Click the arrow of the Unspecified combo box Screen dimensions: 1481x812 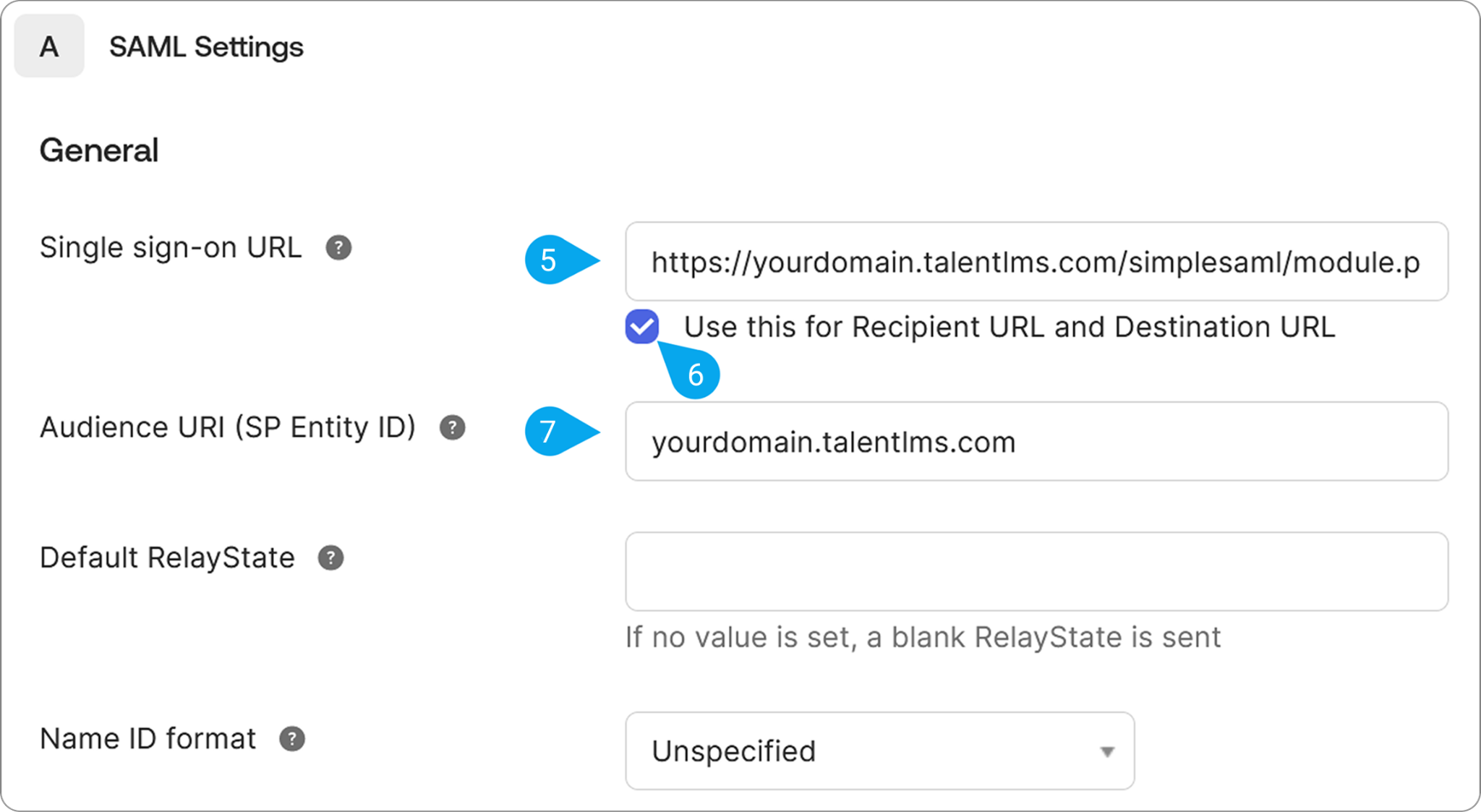1107,752
